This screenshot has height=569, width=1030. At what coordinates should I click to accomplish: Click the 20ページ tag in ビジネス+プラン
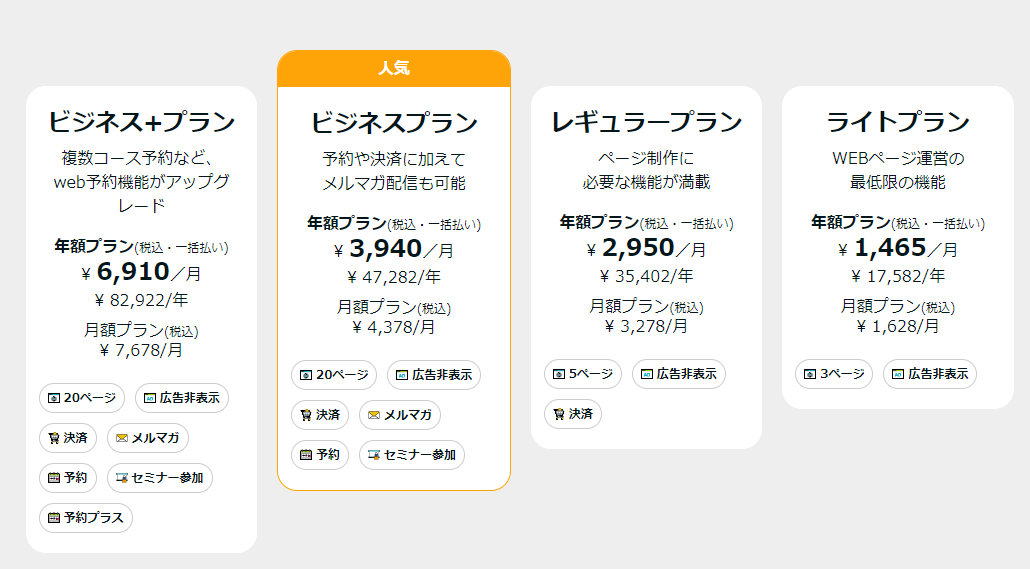click(82, 398)
